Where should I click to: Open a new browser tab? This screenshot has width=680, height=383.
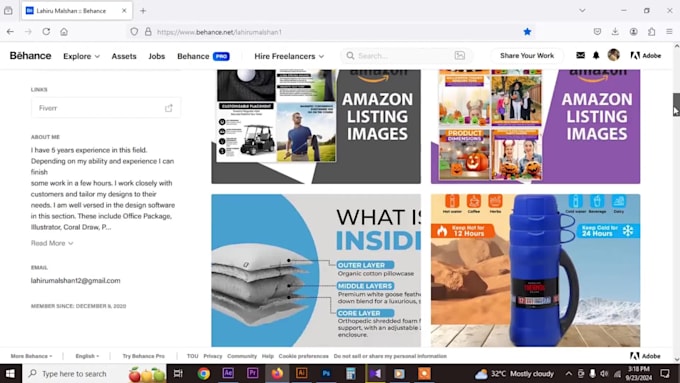point(143,11)
